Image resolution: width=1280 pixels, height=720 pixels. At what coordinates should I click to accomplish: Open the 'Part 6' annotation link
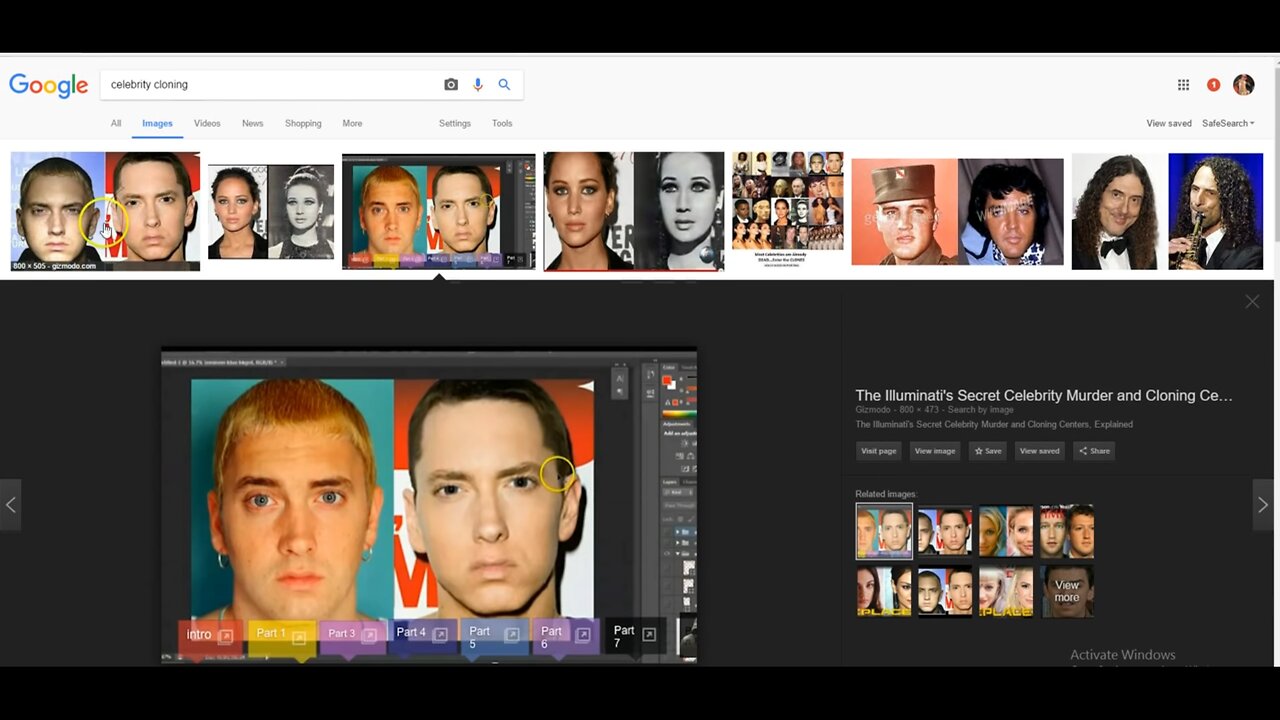pos(566,636)
